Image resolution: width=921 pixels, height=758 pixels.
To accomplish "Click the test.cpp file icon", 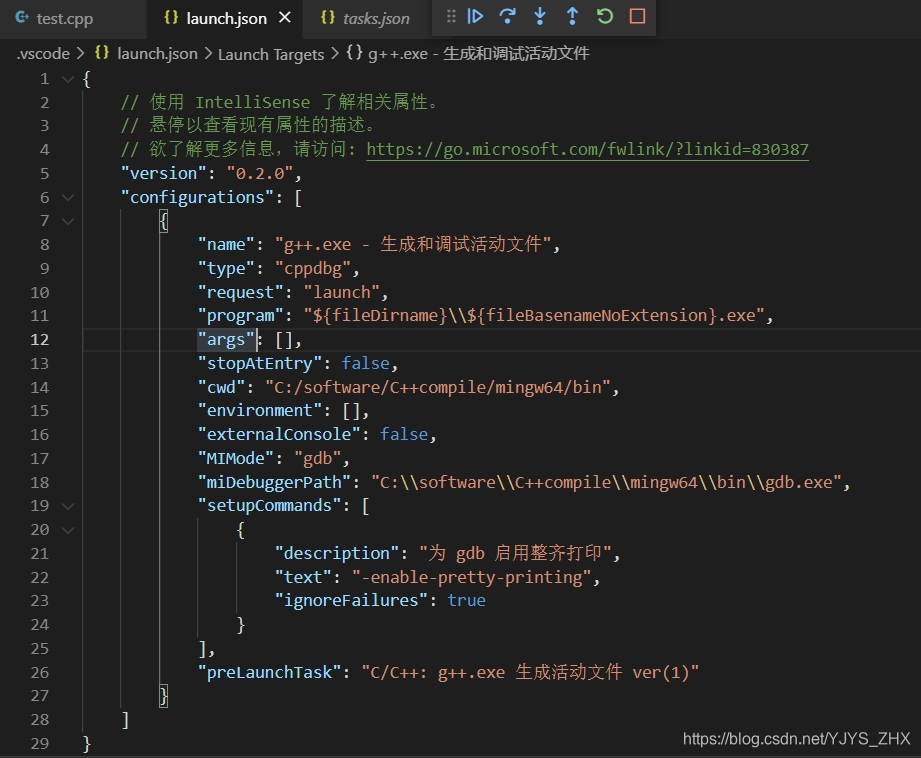I will tap(22, 18).
